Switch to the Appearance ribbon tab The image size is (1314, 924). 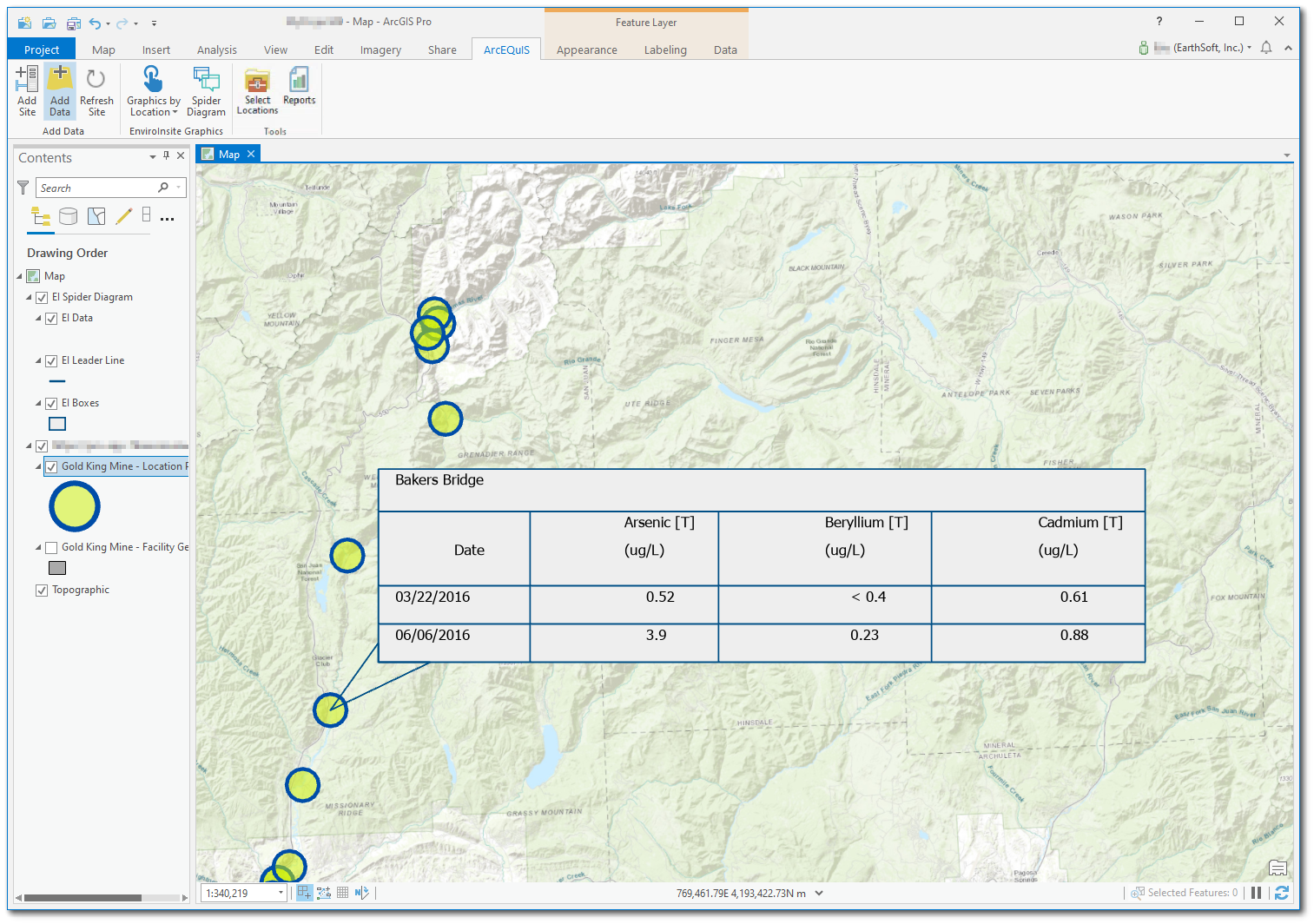click(x=587, y=49)
